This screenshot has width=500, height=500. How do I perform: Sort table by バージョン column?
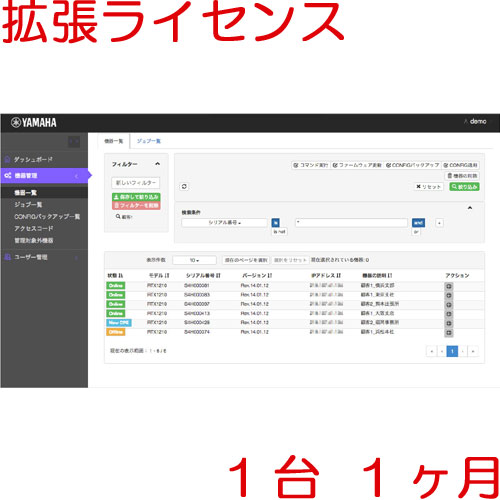tap(257, 275)
